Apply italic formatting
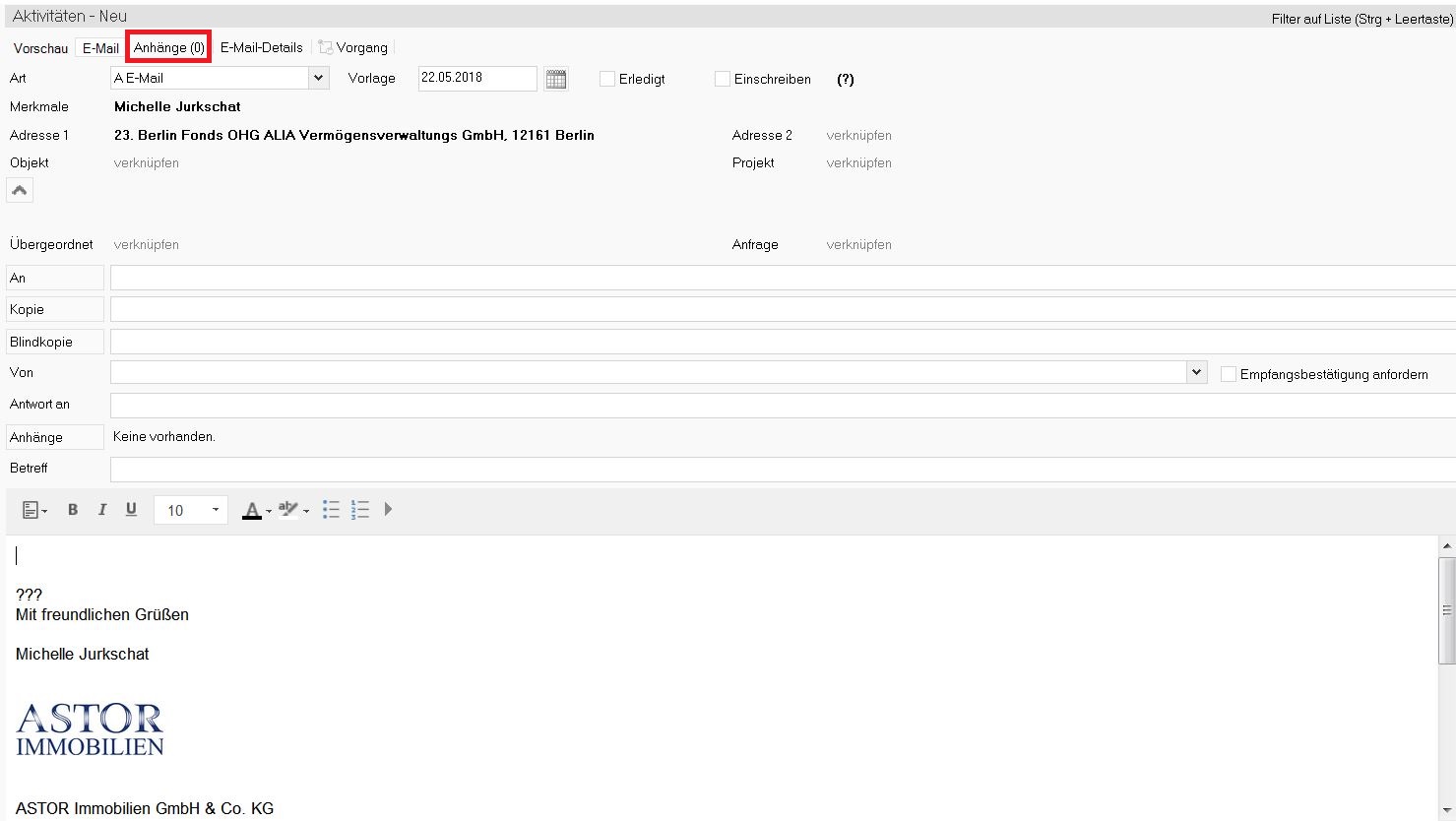The width and height of the screenshot is (1456, 821). point(101,510)
